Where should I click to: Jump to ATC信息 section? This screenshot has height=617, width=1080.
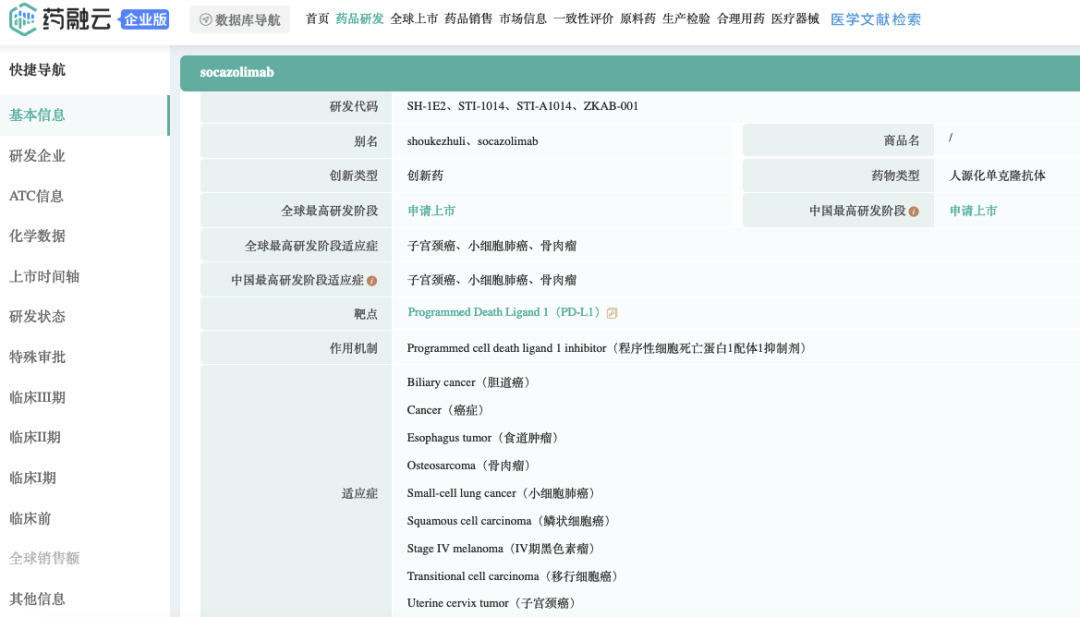pos(36,196)
